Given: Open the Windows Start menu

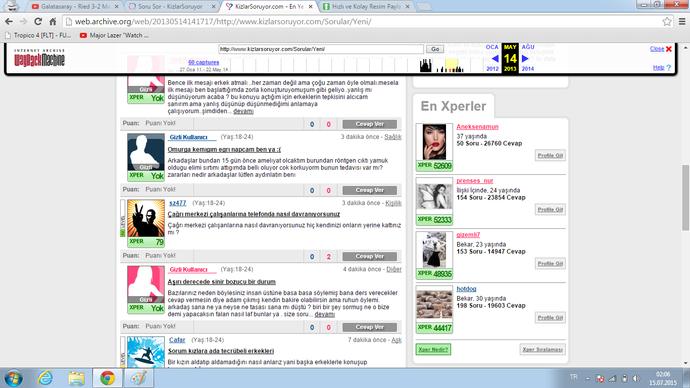Looking at the screenshot, I should point(14,378).
